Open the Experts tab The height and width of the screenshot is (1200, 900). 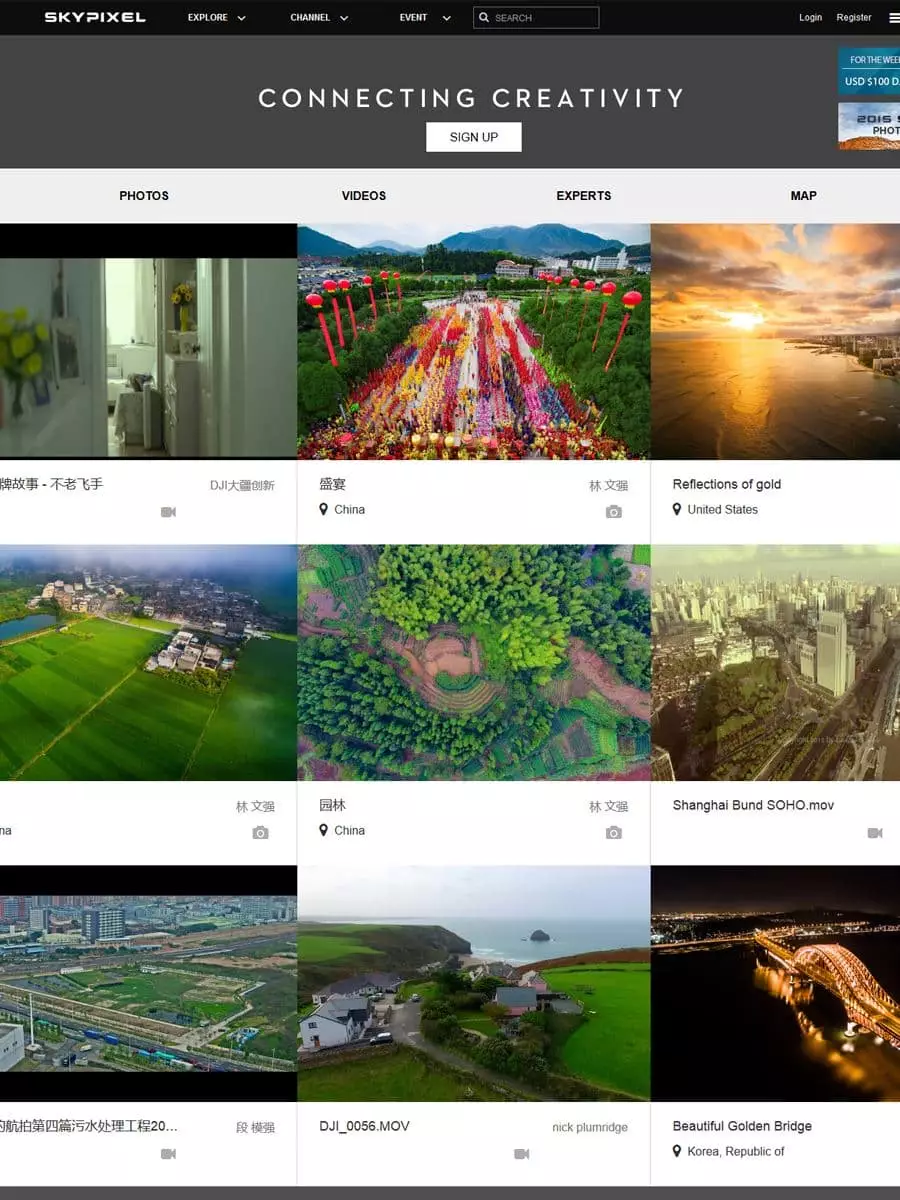tap(584, 196)
